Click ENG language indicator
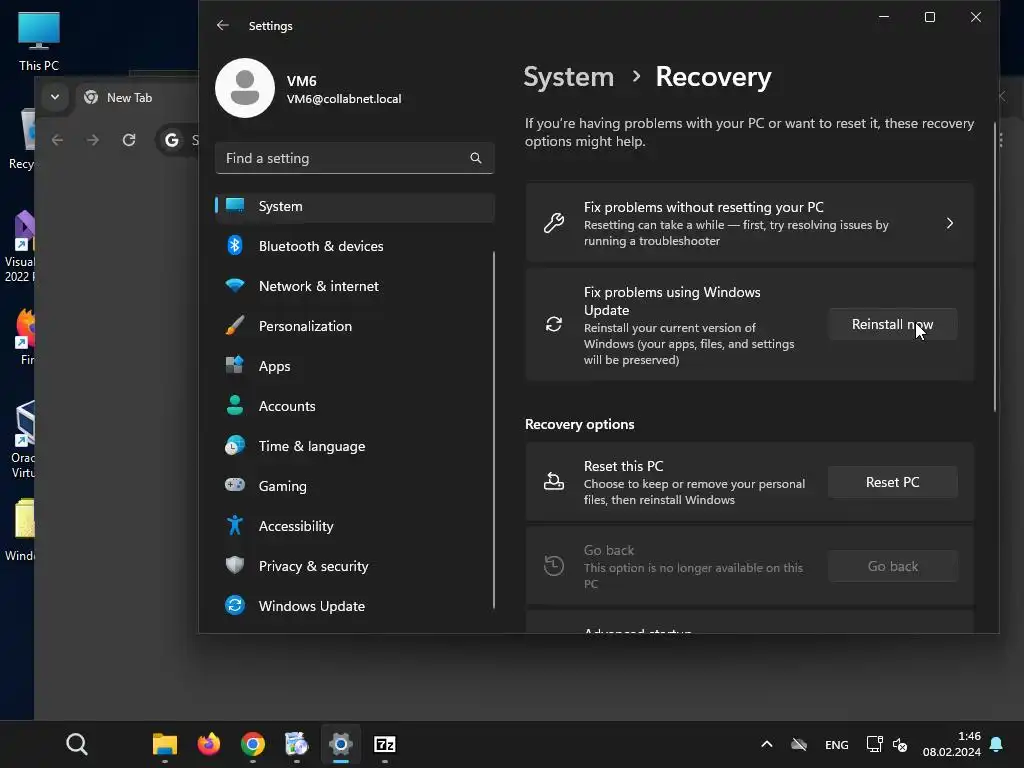This screenshot has width=1024, height=768. point(837,744)
